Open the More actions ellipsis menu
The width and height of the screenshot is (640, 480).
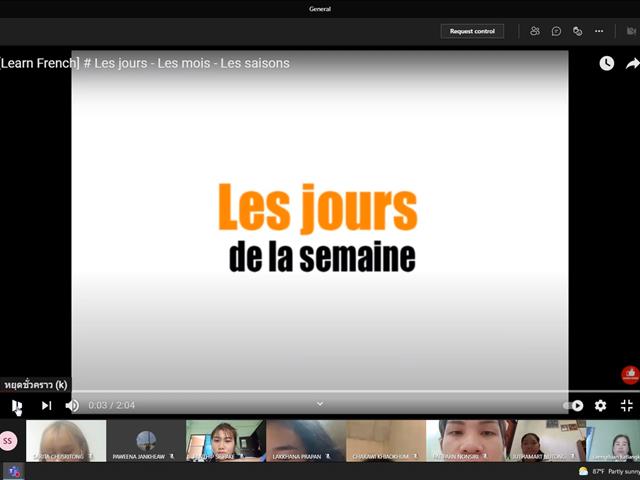coord(599,31)
